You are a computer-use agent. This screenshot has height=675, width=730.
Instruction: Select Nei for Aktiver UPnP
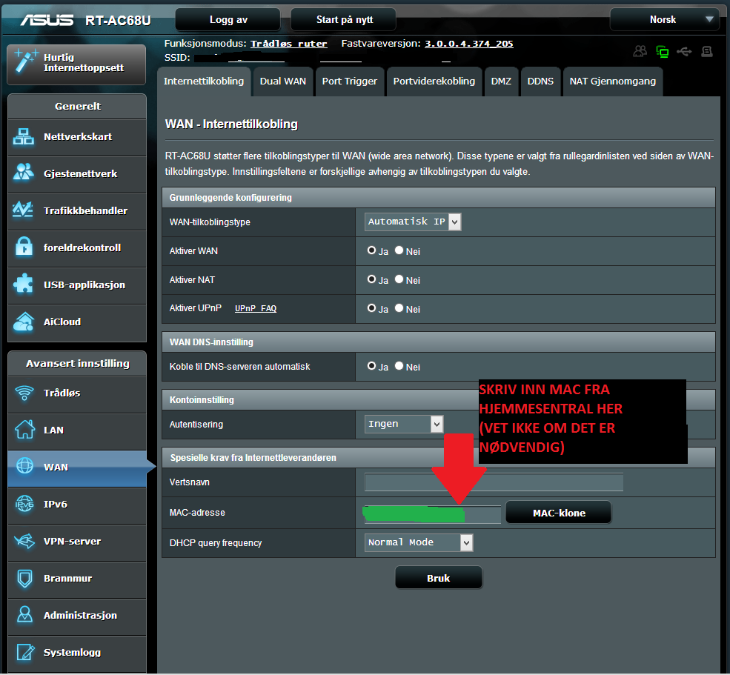pyautogui.click(x=399, y=308)
